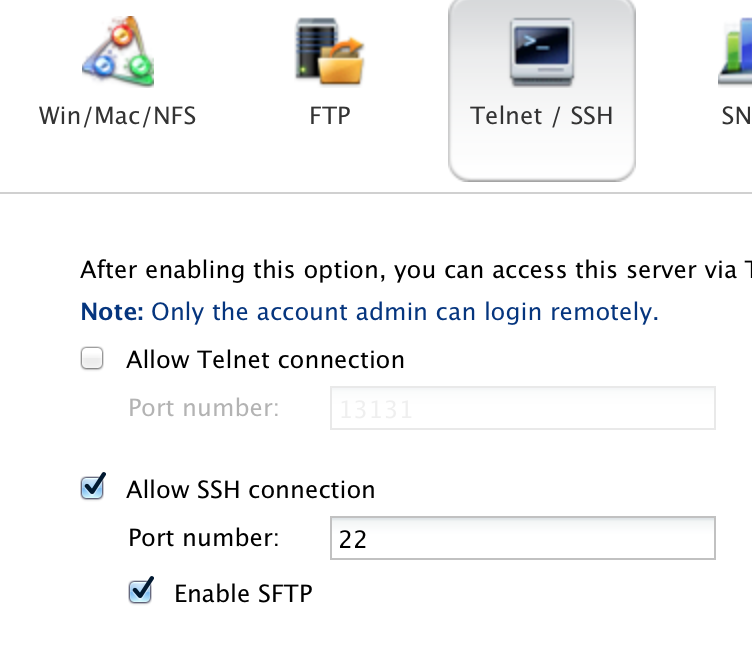This screenshot has width=752, height=658.
Task: Click the greyed Telnet Port number label
Action: [x=204, y=408]
